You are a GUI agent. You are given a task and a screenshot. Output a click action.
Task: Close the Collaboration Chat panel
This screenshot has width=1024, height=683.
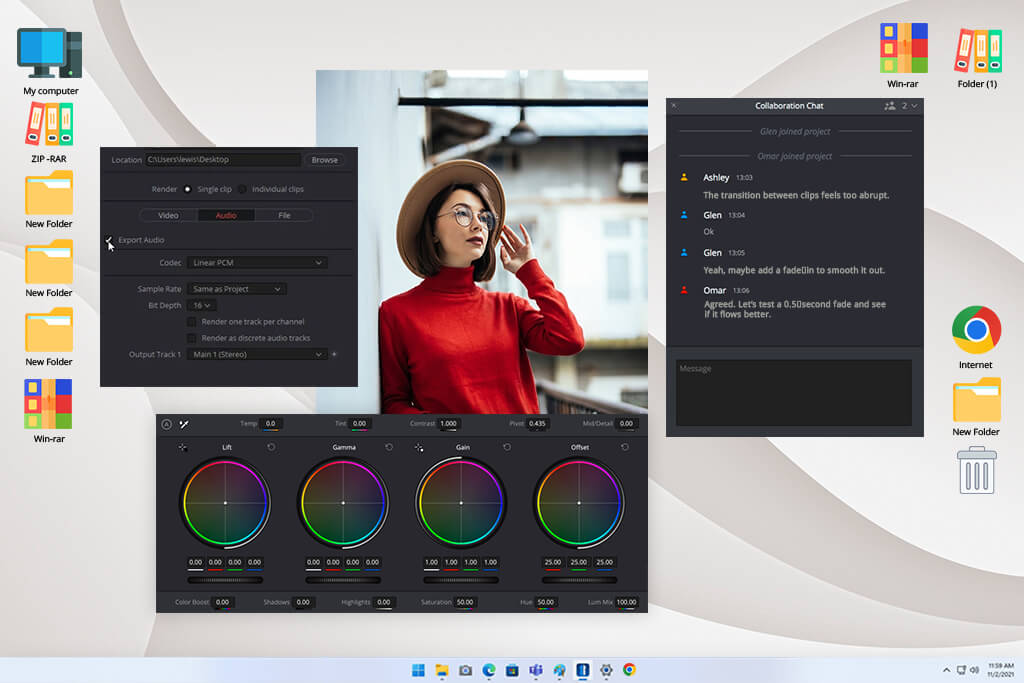point(674,106)
